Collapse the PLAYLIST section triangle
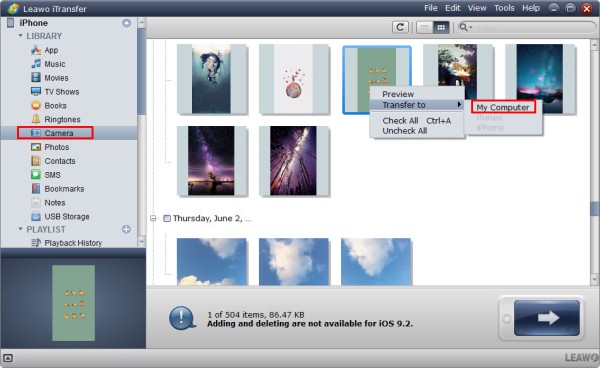 click(x=20, y=229)
